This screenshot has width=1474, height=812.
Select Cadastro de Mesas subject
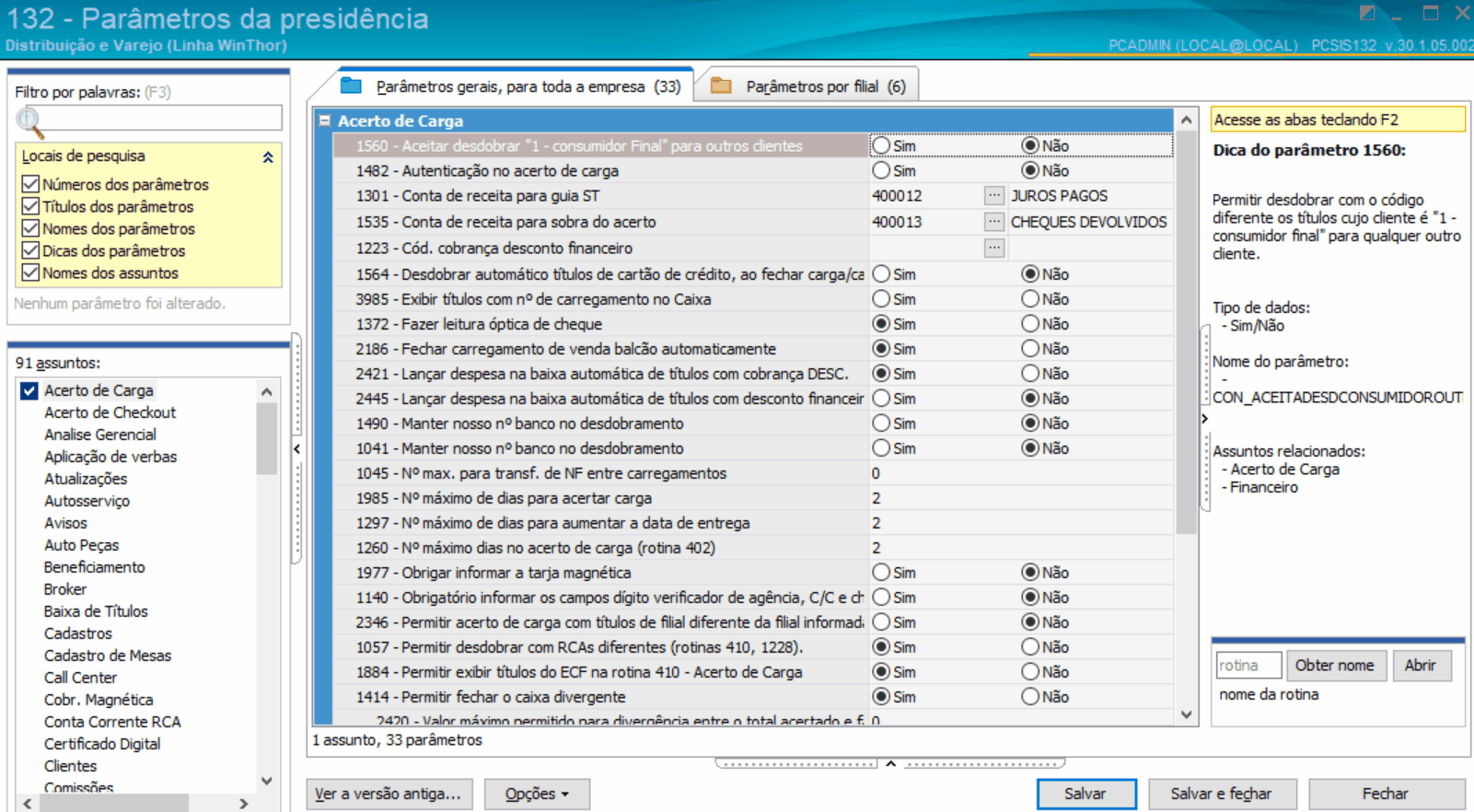click(108, 655)
